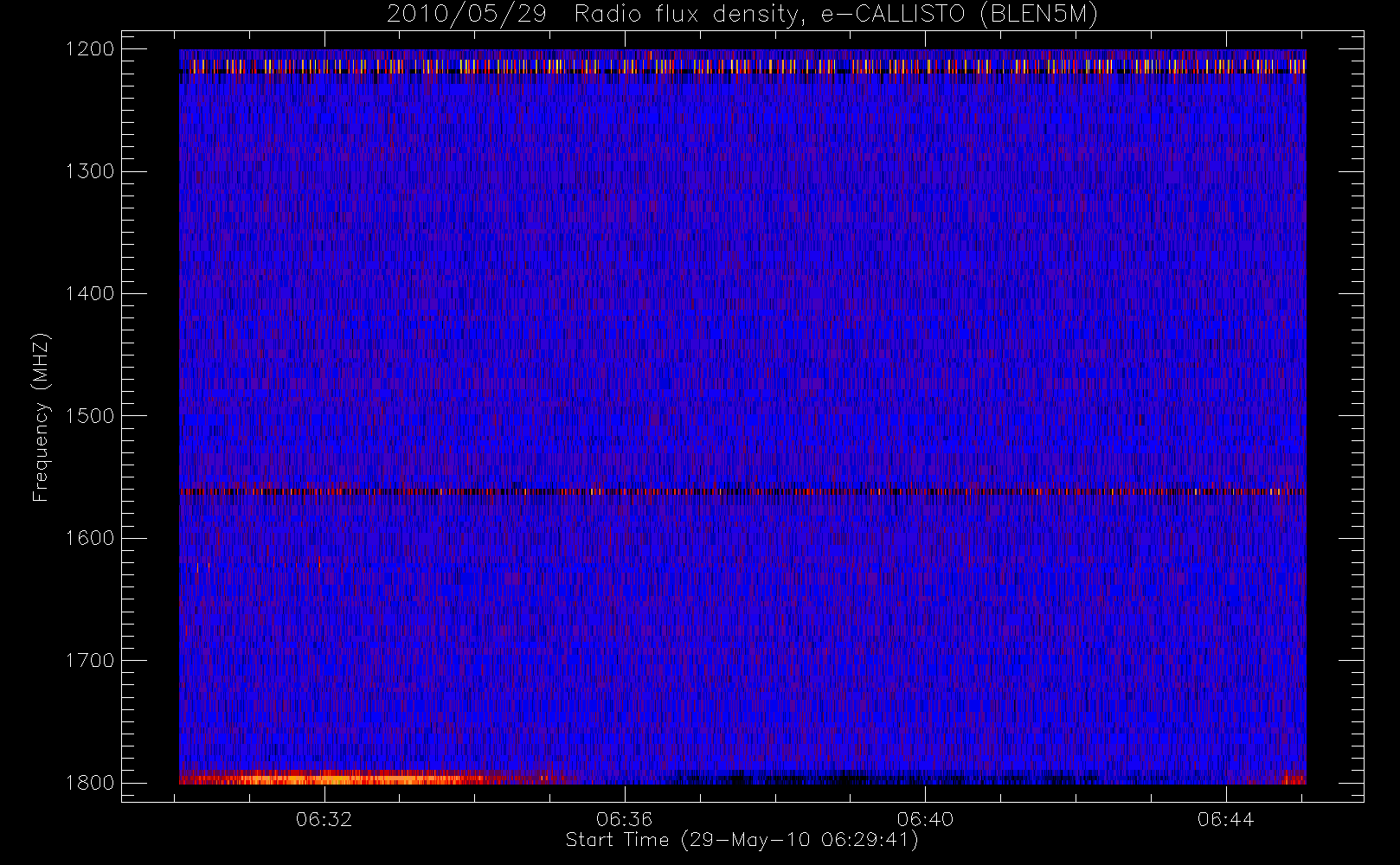This screenshot has height=865, width=1400.
Task: Click the 1400 frequency tick label
Action: [x=90, y=294]
